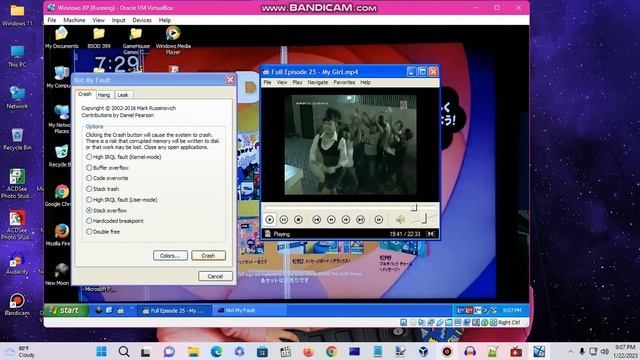
Task: Open the Colors... dialog button
Action: 170,256
